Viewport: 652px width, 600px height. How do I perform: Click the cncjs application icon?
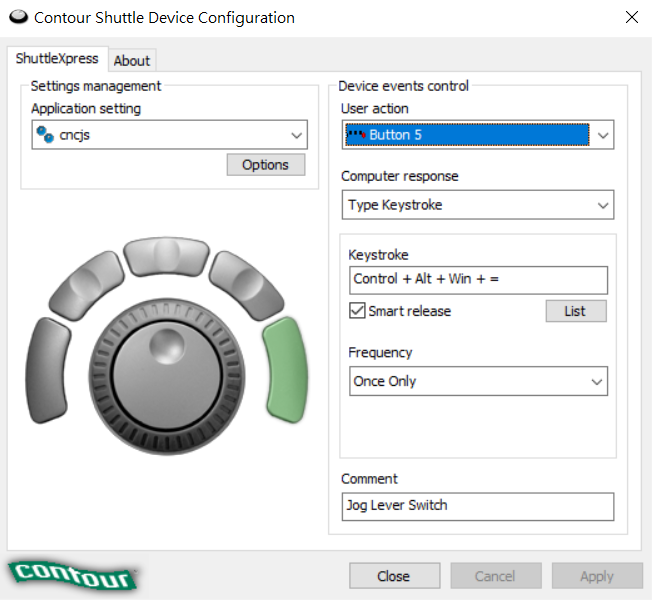pyautogui.click(x=44, y=135)
